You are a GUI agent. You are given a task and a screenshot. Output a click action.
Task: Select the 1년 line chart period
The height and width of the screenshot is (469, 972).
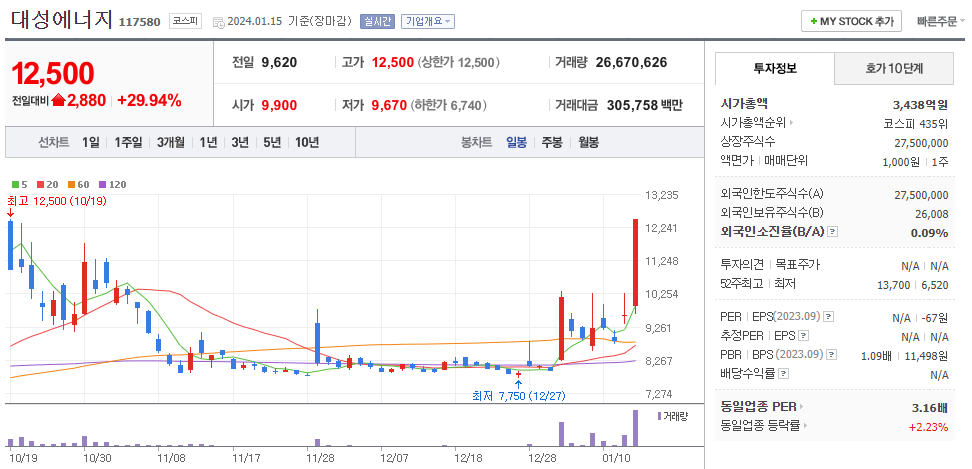[x=208, y=142]
